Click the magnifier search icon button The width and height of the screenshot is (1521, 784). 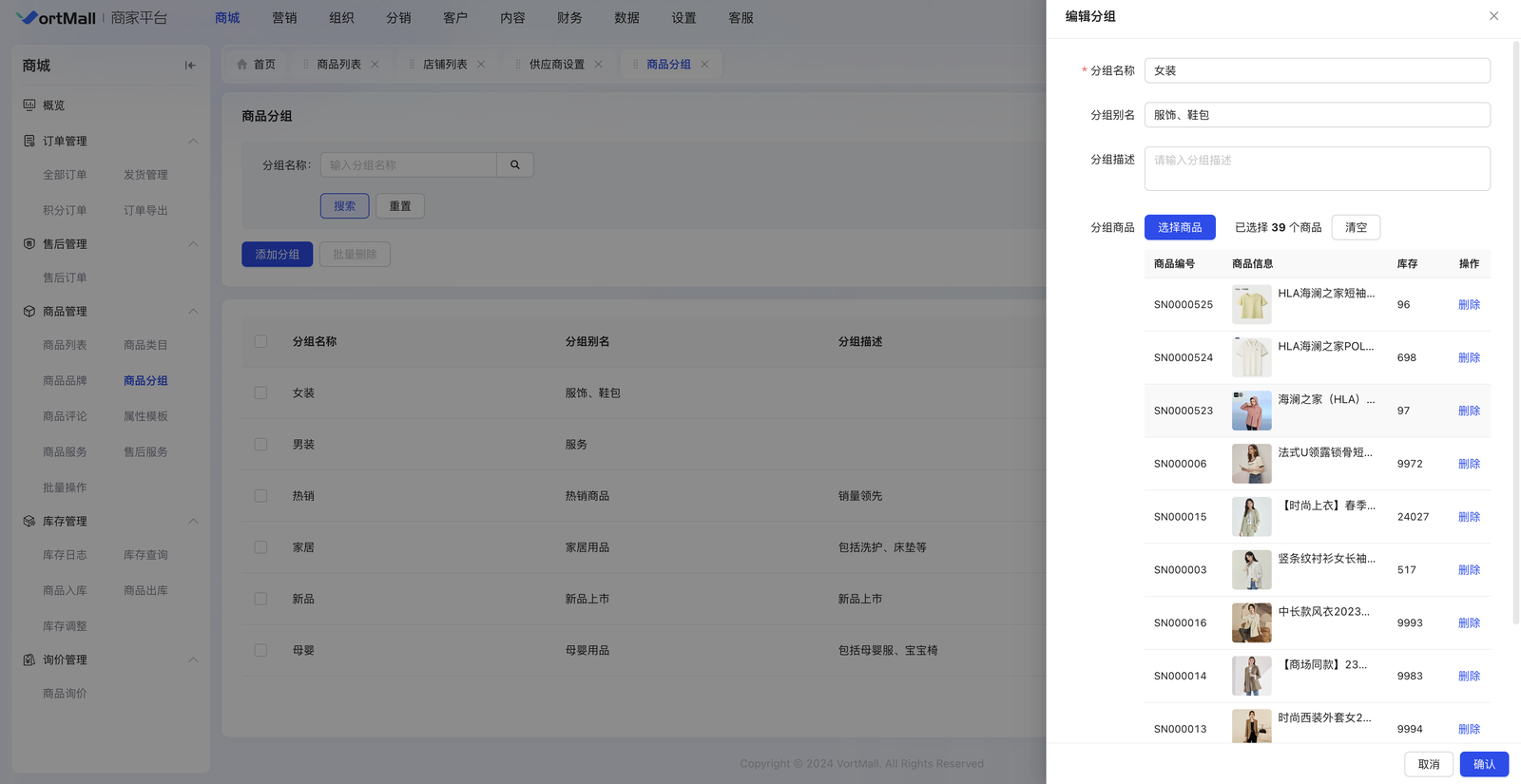pyautogui.click(x=515, y=165)
